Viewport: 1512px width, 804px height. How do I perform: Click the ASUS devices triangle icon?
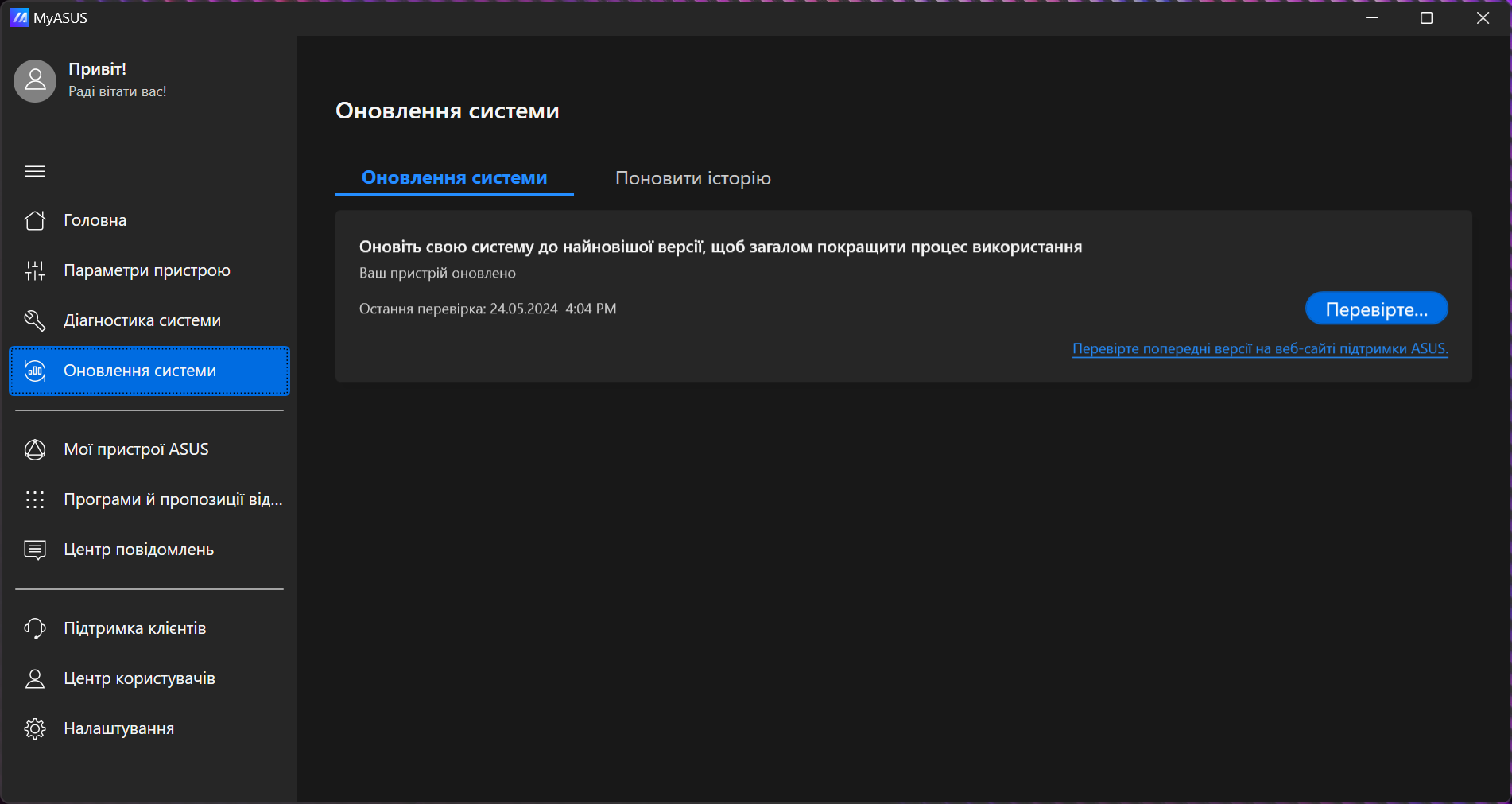click(x=35, y=449)
